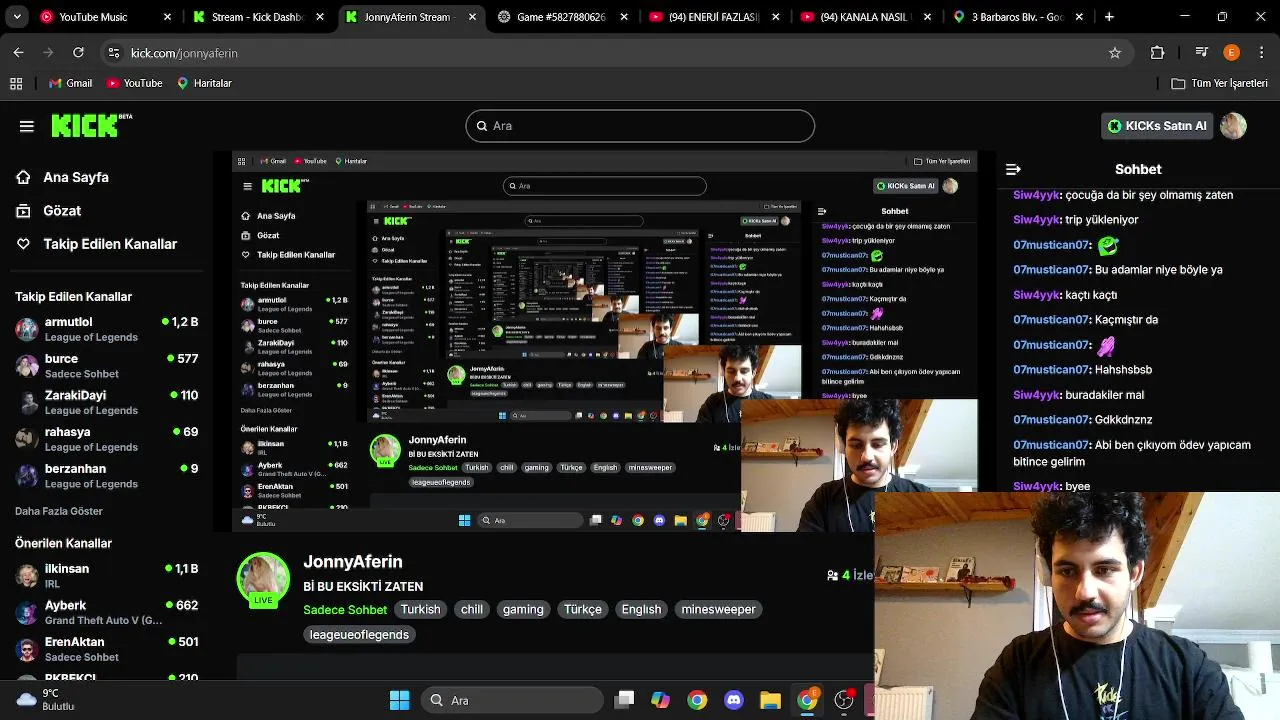Screen dimensions: 1280x720
Task: Click JonnyAferin LIVE avatar
Action: click(x=263, y=579)
